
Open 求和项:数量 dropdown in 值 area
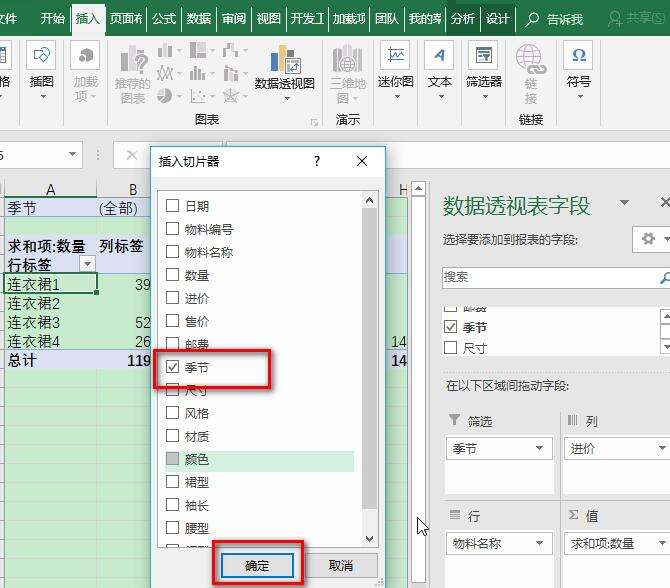tap(662, 543)
